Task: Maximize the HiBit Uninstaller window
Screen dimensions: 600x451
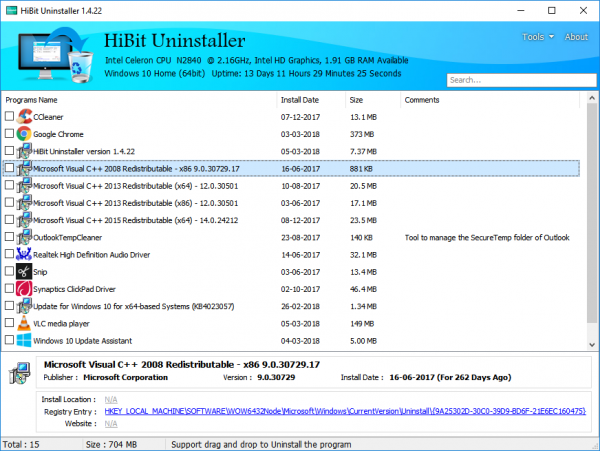Action: [x=551, y=10]
